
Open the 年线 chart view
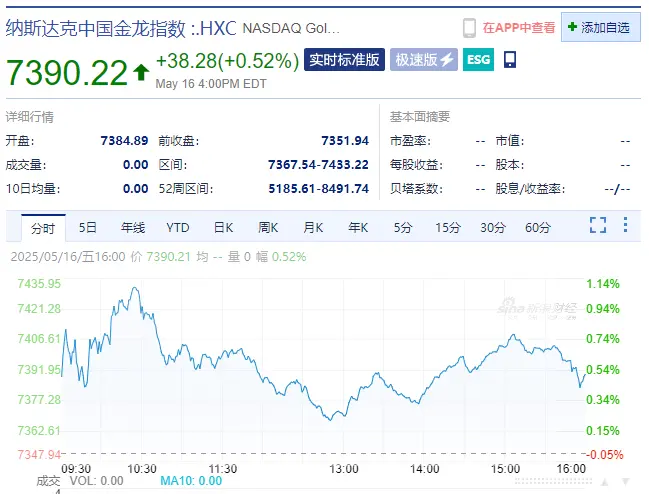pos(133,227)
